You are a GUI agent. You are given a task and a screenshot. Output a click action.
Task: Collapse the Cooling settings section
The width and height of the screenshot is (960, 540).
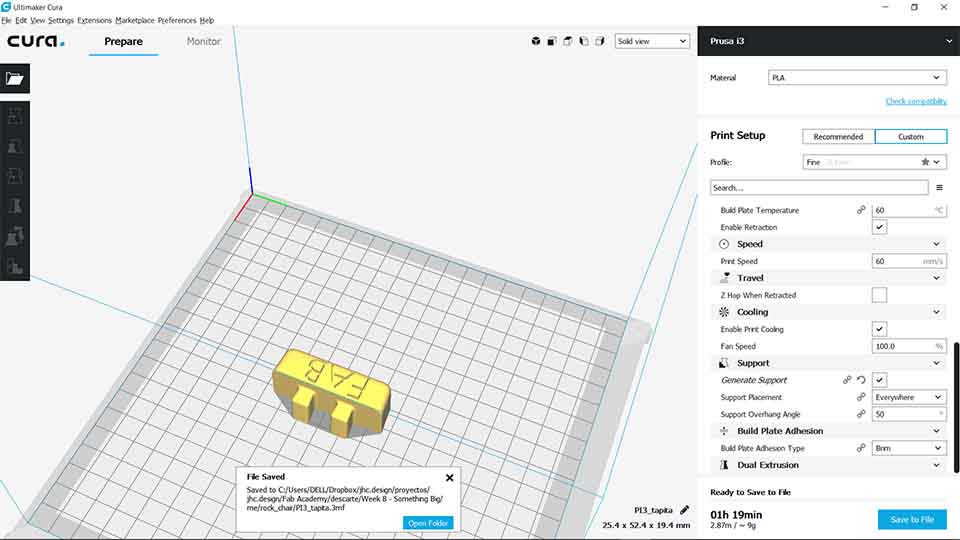828,312
